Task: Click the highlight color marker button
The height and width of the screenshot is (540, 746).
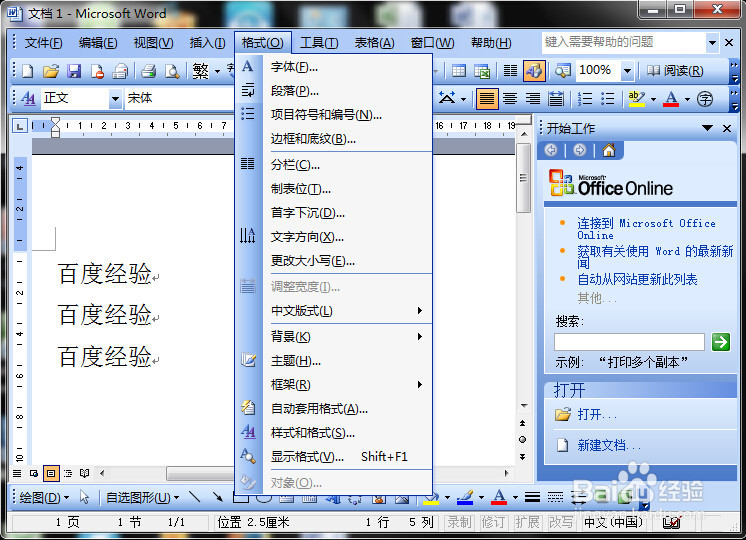Action: click(637, 98)
